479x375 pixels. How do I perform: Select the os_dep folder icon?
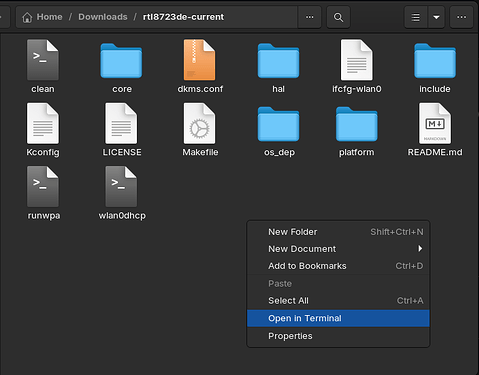pos(278,124)
